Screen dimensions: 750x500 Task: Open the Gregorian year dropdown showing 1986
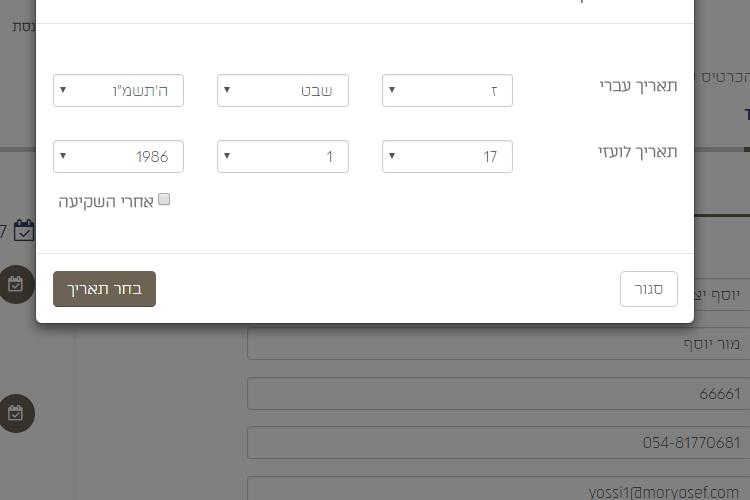[118, 156]
